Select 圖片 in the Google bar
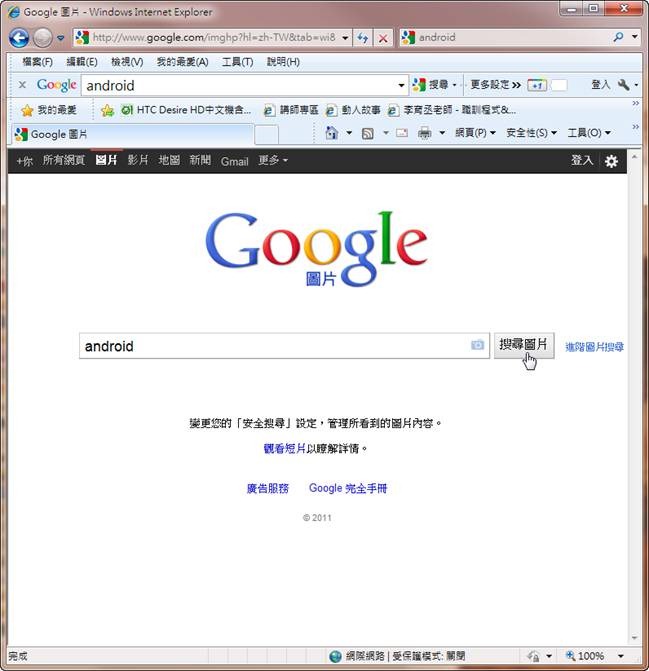The width and height of the screenshot is (649, 671). (x=106, y=160)
